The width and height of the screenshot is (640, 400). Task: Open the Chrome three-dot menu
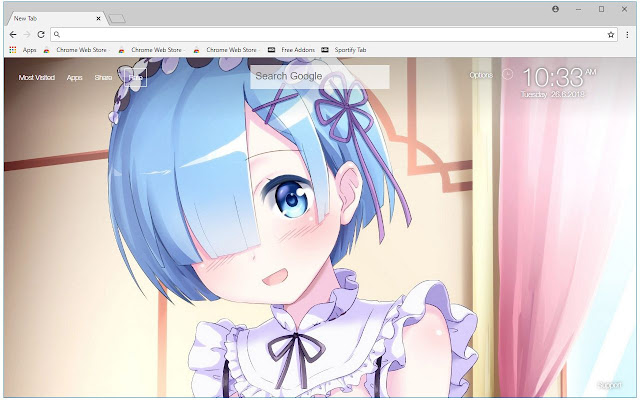(x=627, y=35)
